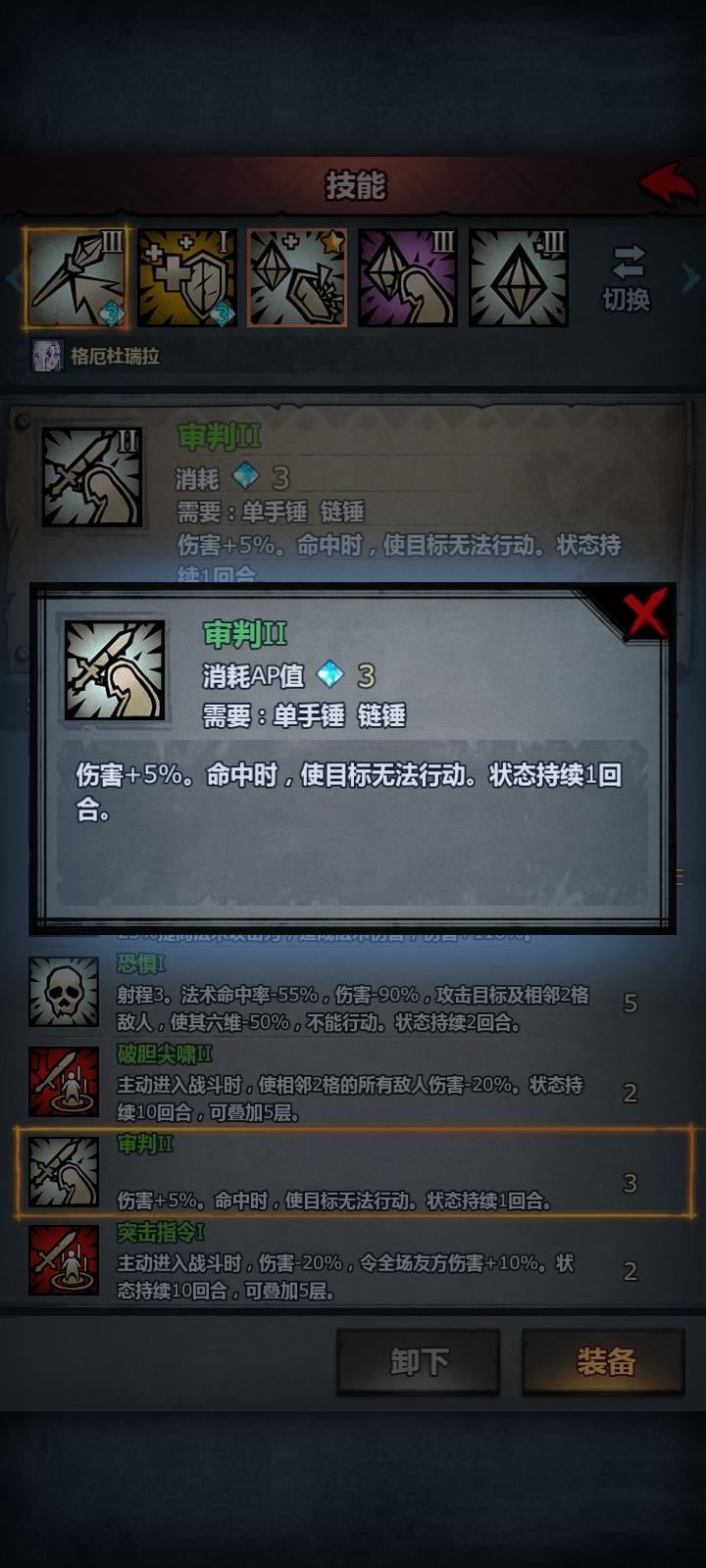The height and width of the screenshot is (1568, 706).
Task: Click the 破胆尖啸II red skill icon
Action: pyautogui.click(x=64, y=1082)
